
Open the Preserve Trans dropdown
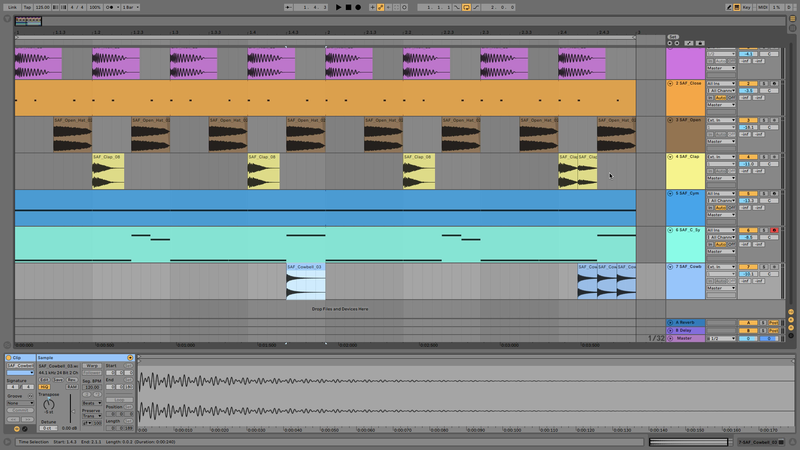point(92,416)
